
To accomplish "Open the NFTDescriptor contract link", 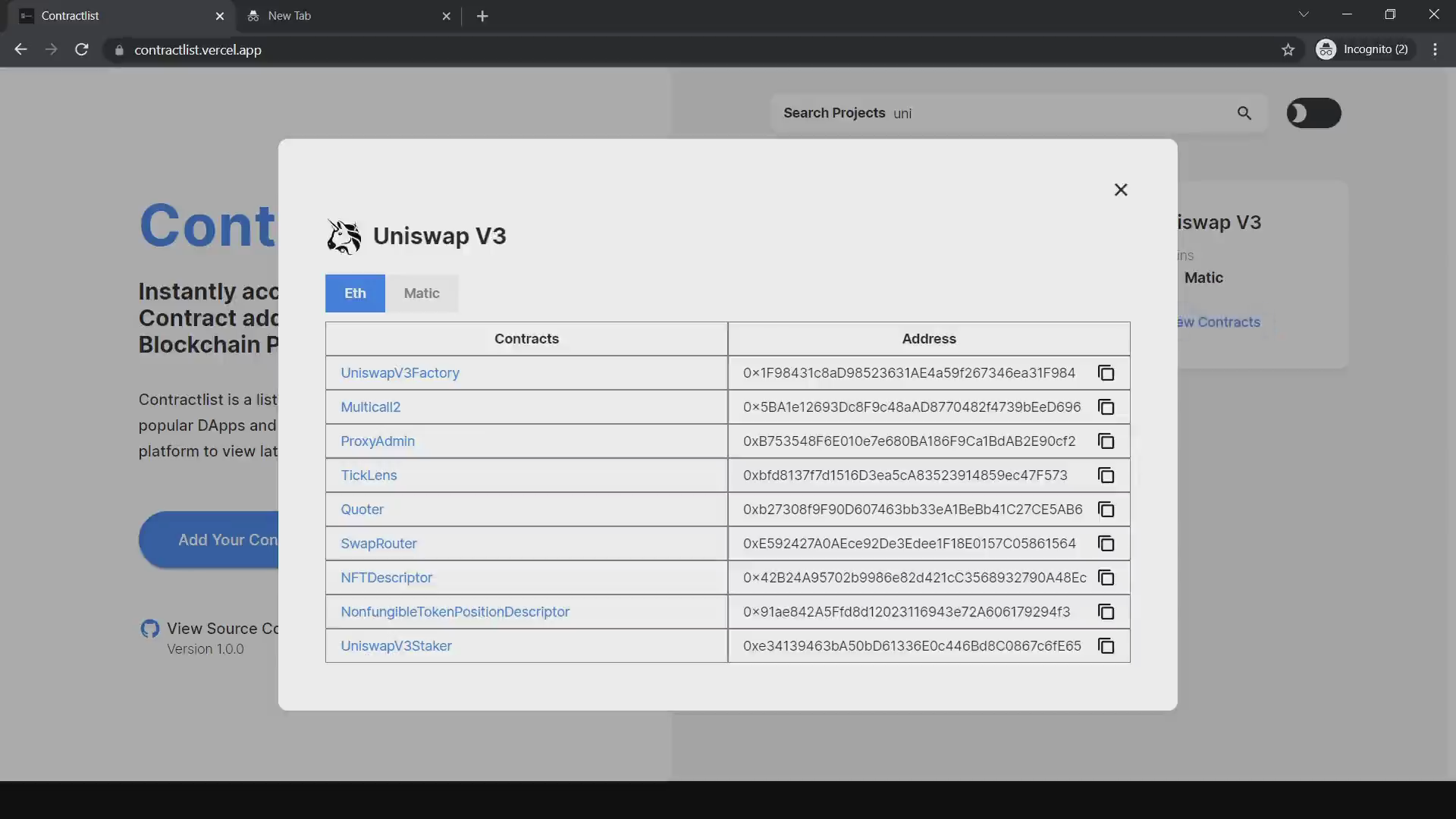I will pos(386,578).
